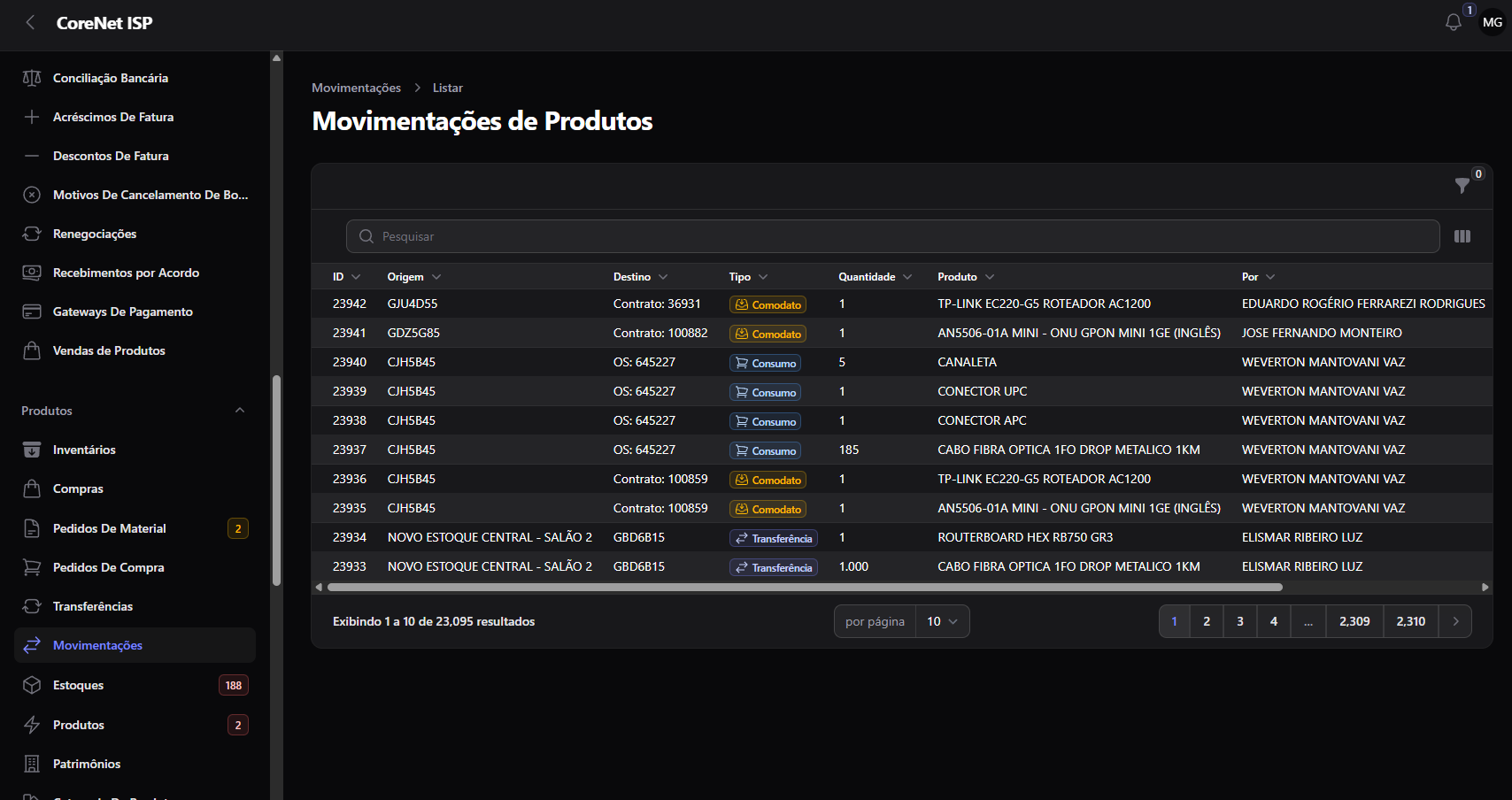Go to page 3 of results
1512x800 pixels.
click(1240, 621)
